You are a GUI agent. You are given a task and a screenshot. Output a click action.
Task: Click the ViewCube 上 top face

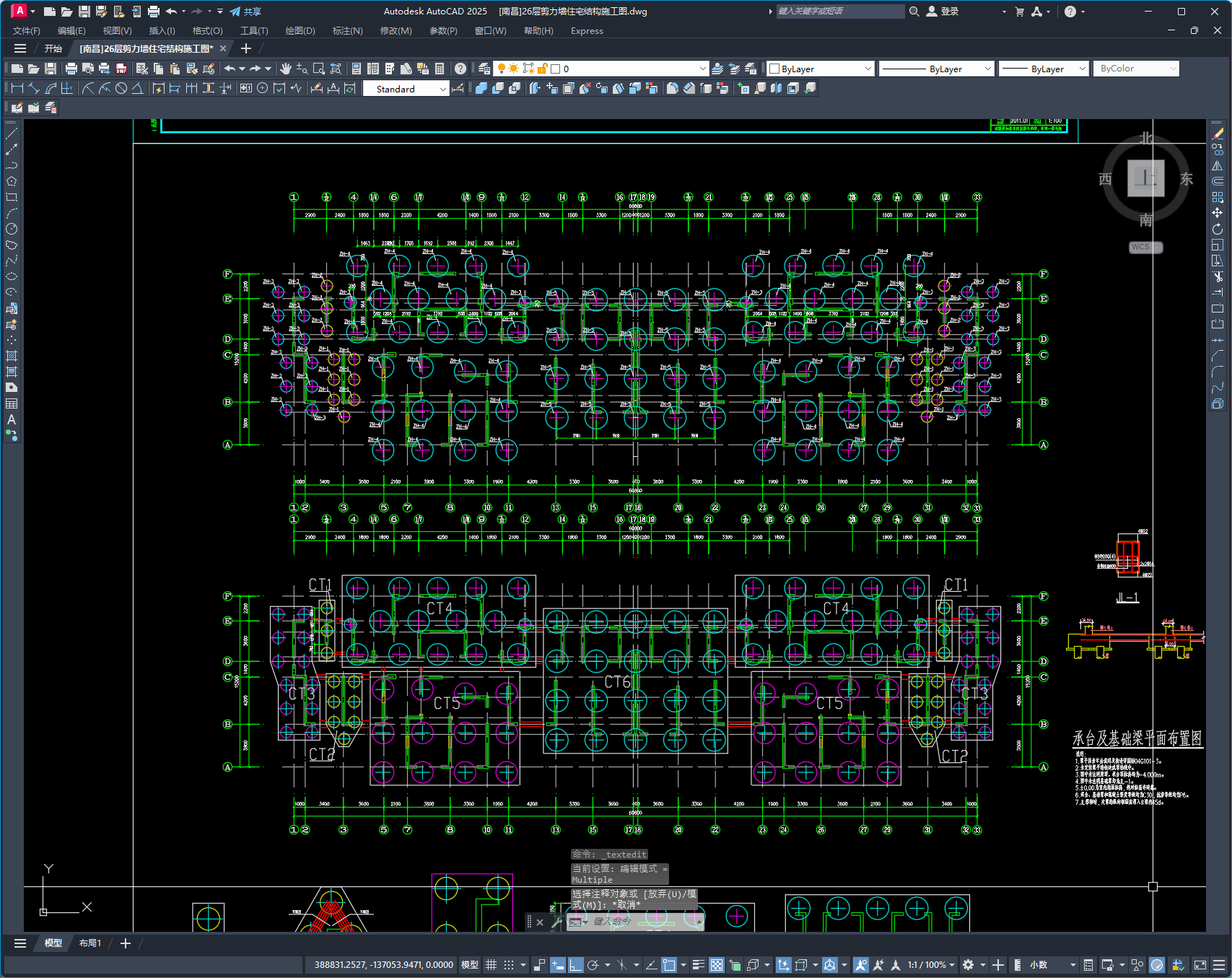click(x=1145, y=178)
